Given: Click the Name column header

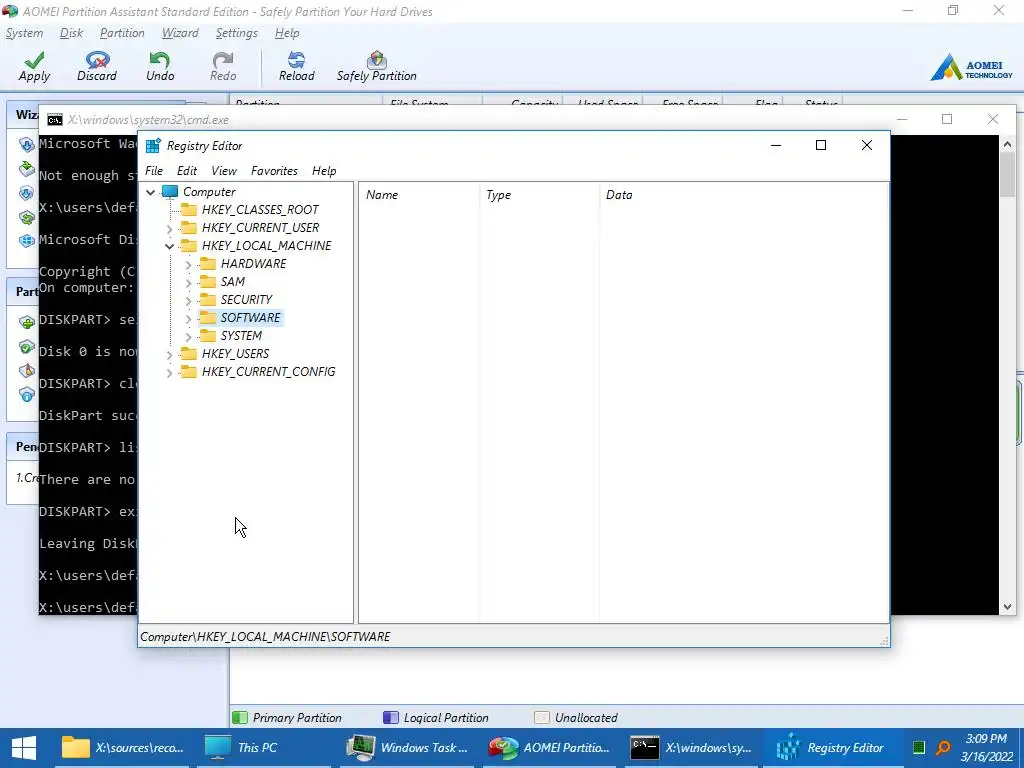Looking at the screenshot, I should (x=419, y=195).
